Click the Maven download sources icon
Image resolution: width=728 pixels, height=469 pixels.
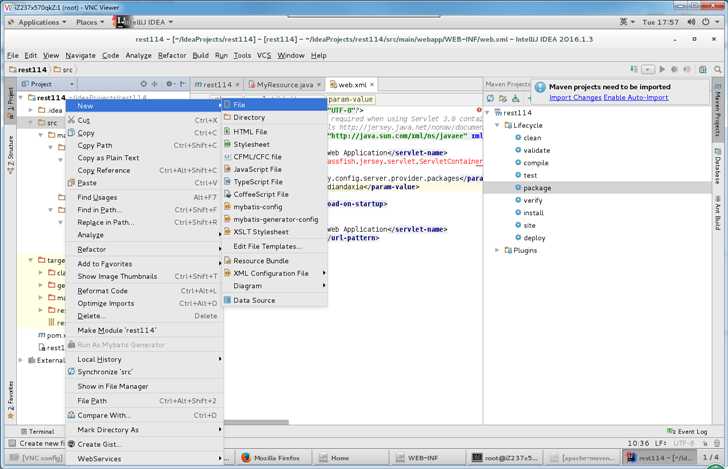(x=515, y=98)
